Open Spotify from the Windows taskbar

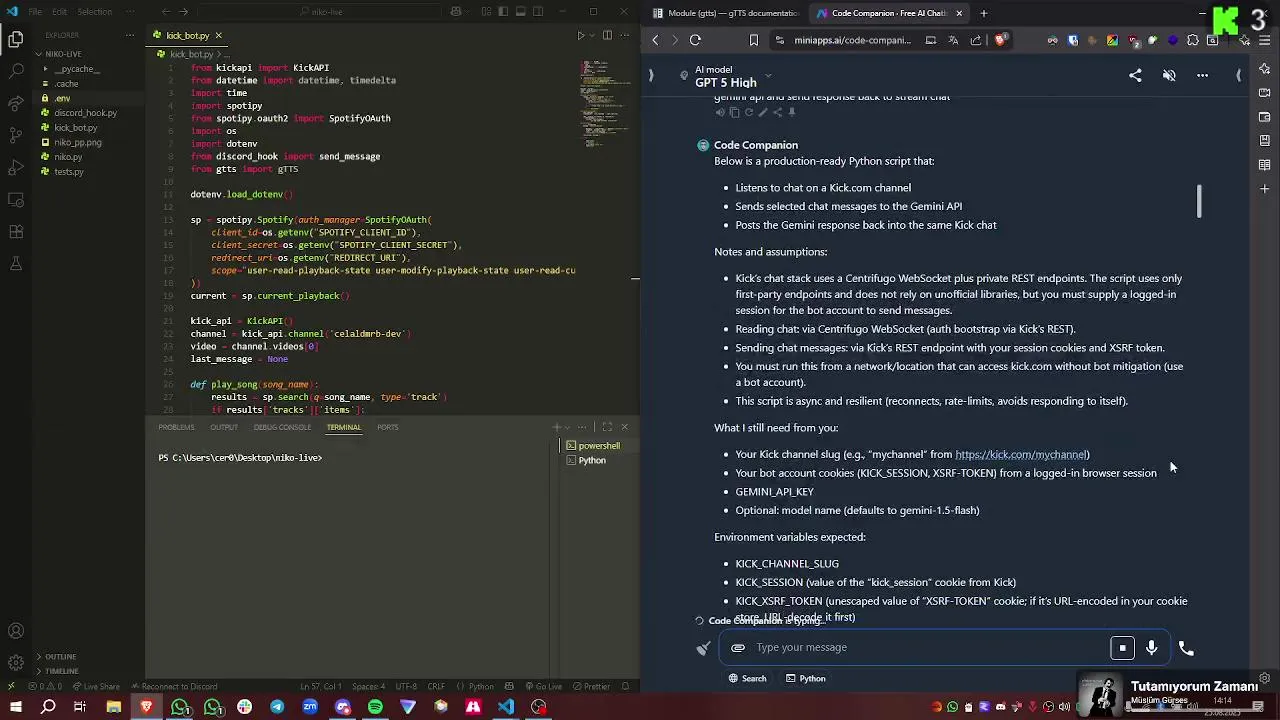click(x=375, y=707)
